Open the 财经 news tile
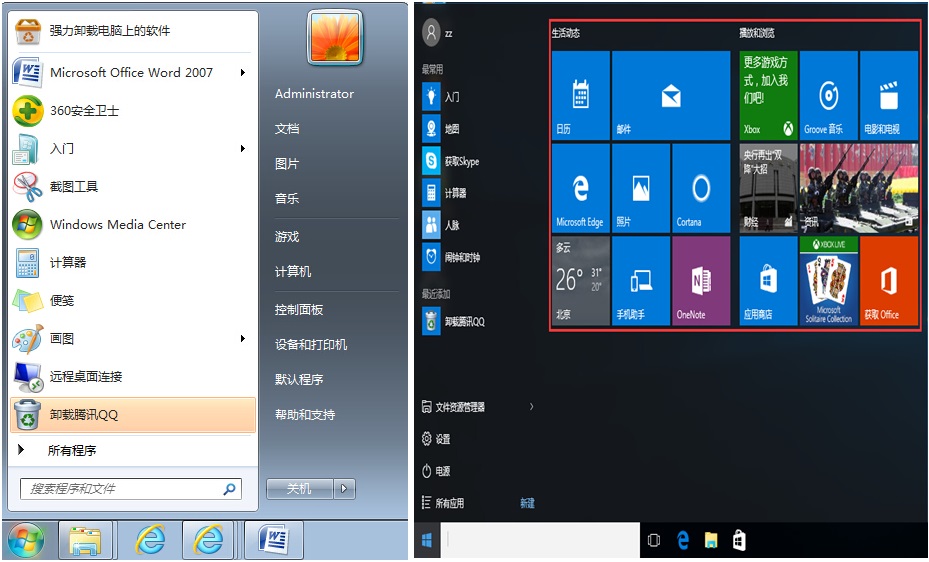The width and height of the screenshot is (929, 562). [768, 188]
